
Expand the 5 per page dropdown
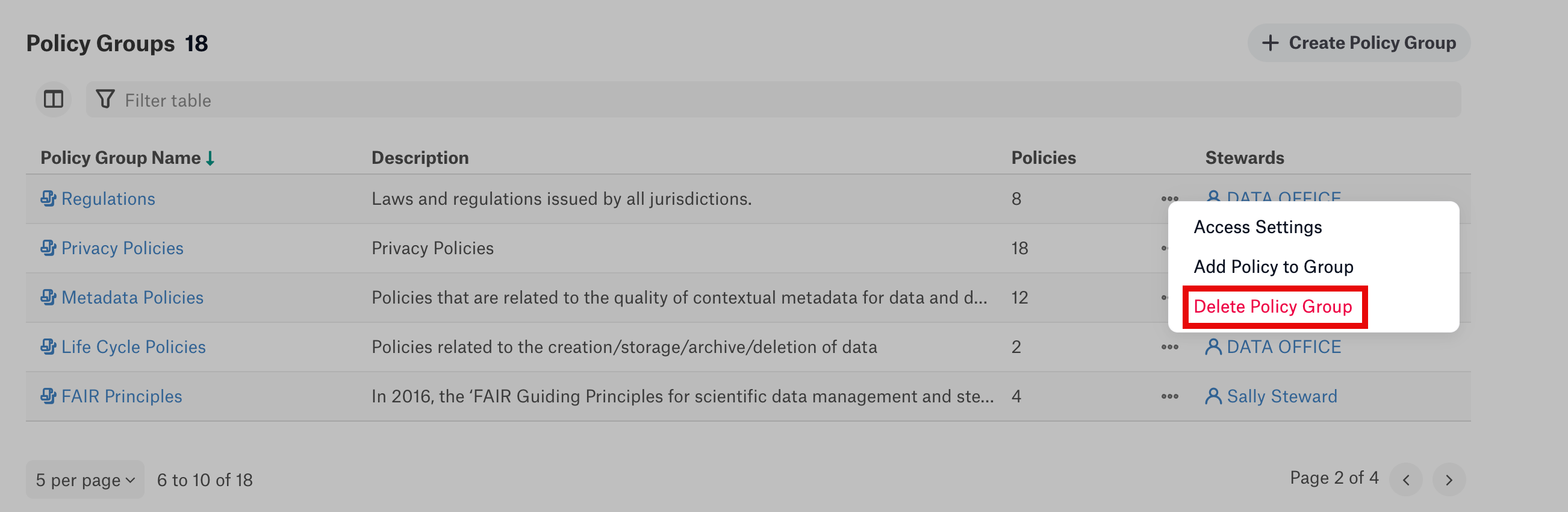[x=86, y=479]
